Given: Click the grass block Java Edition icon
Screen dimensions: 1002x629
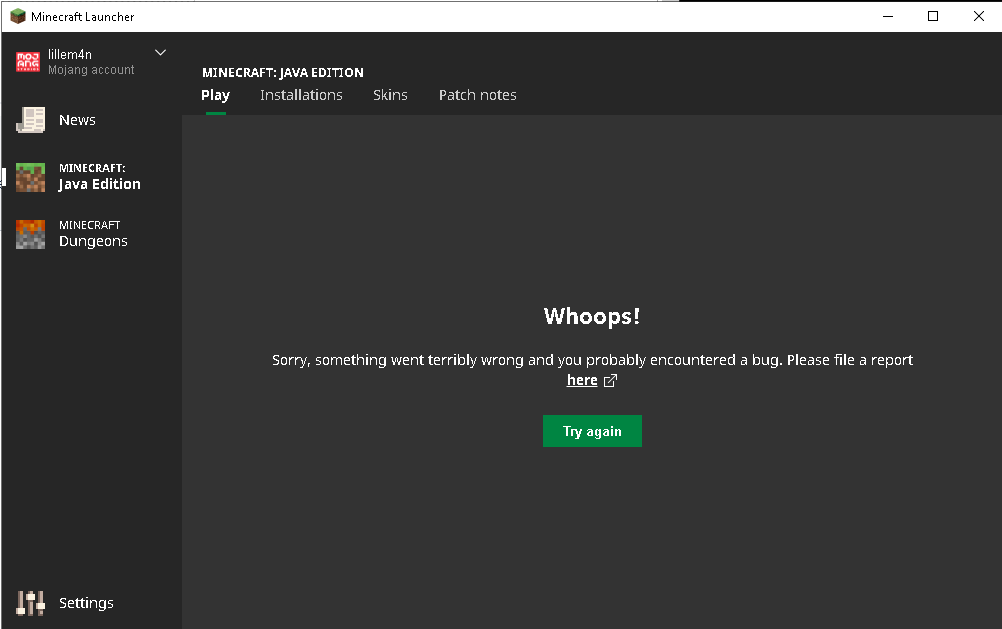Looking at the screenshot, I should coord(30,177).
